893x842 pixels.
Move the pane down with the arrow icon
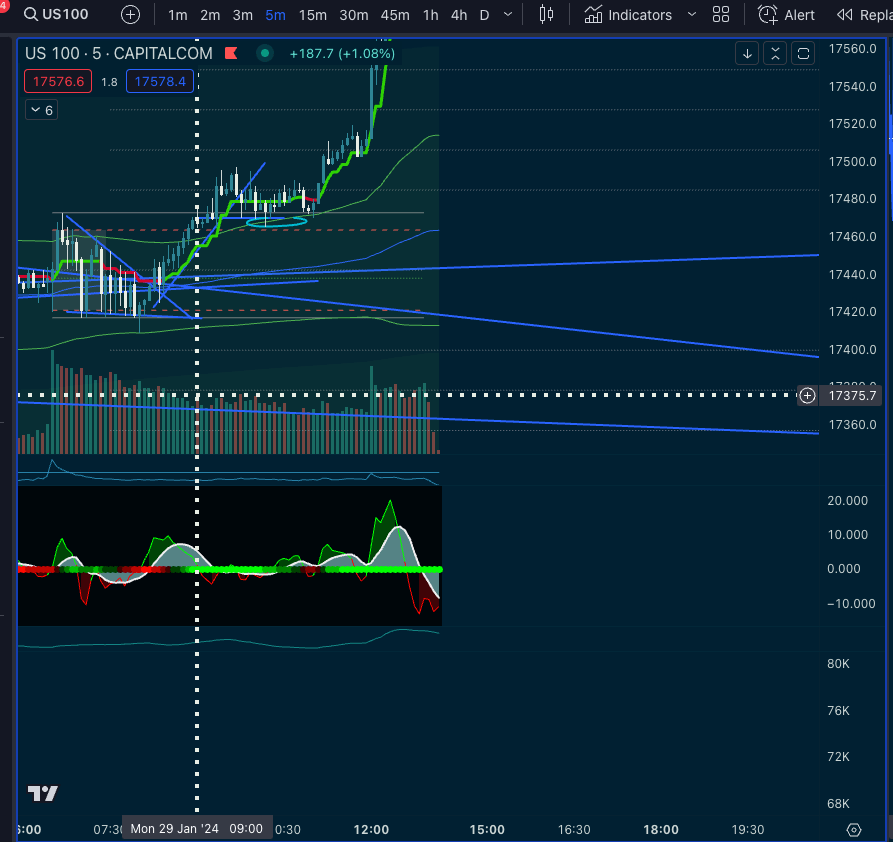pyautogui.click(x=747, y=54)
